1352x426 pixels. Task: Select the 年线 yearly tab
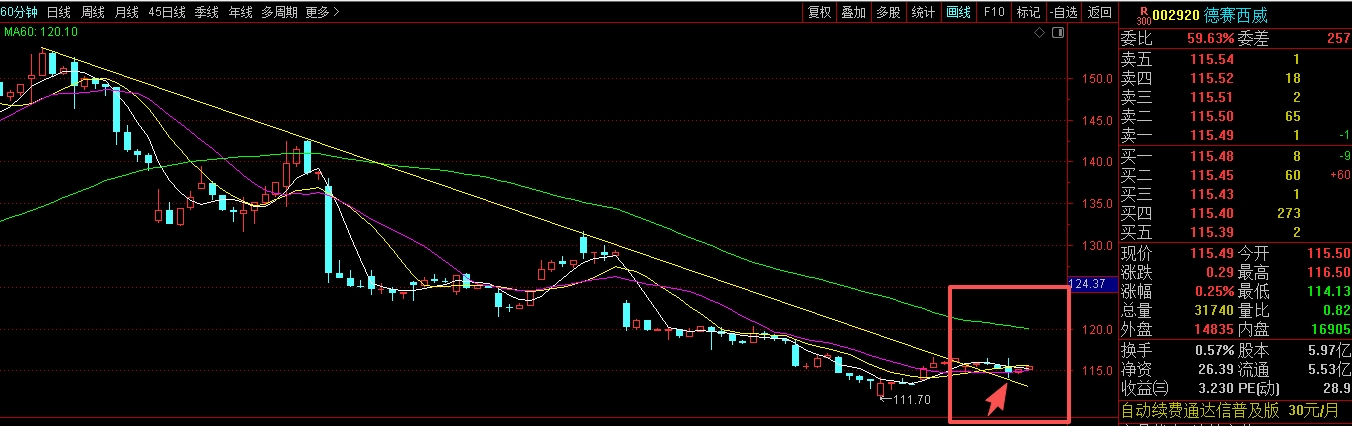(240, 12)
